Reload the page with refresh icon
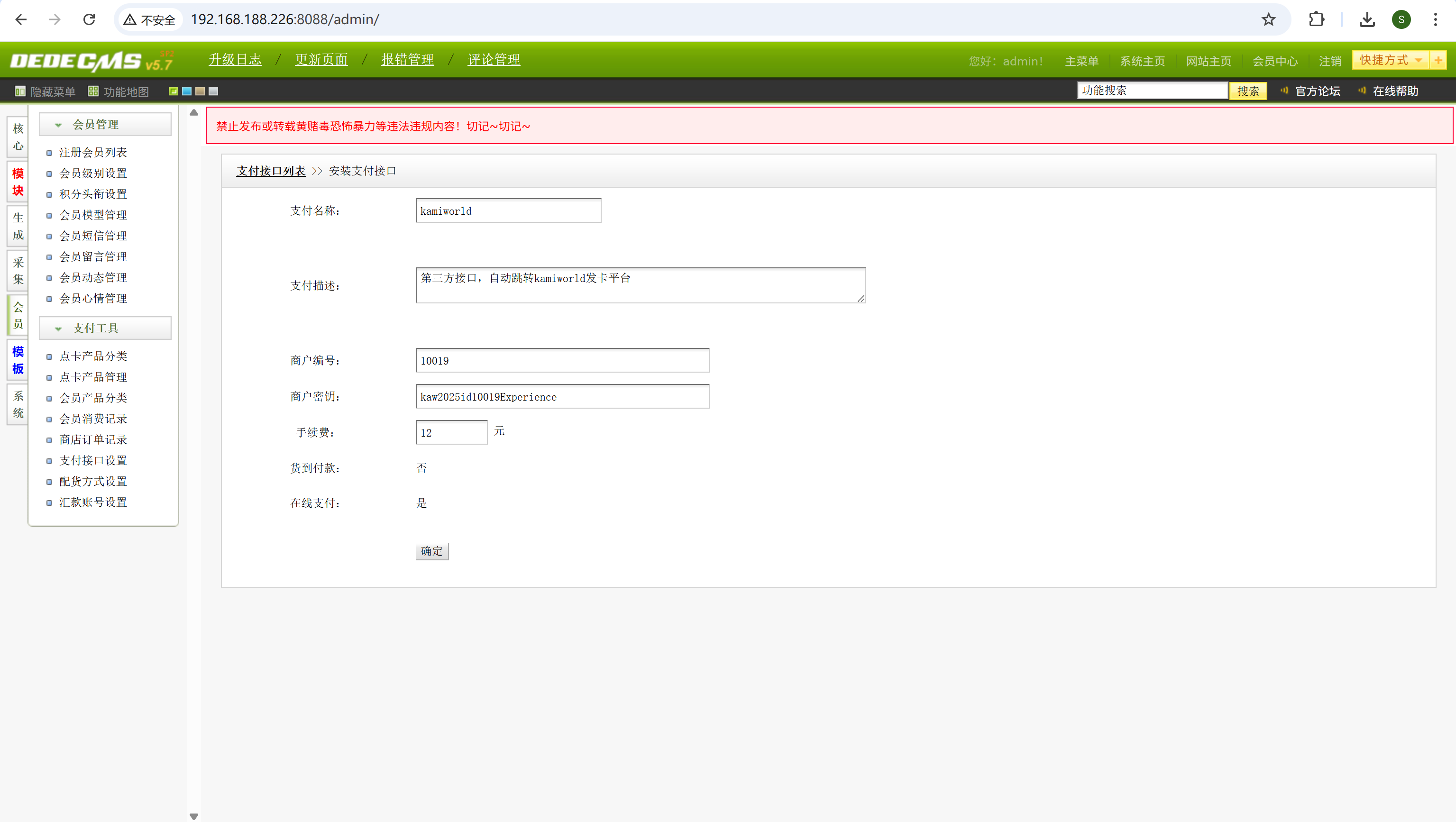The width and height of the screenshot is (1456, 822). coord(89,19)
